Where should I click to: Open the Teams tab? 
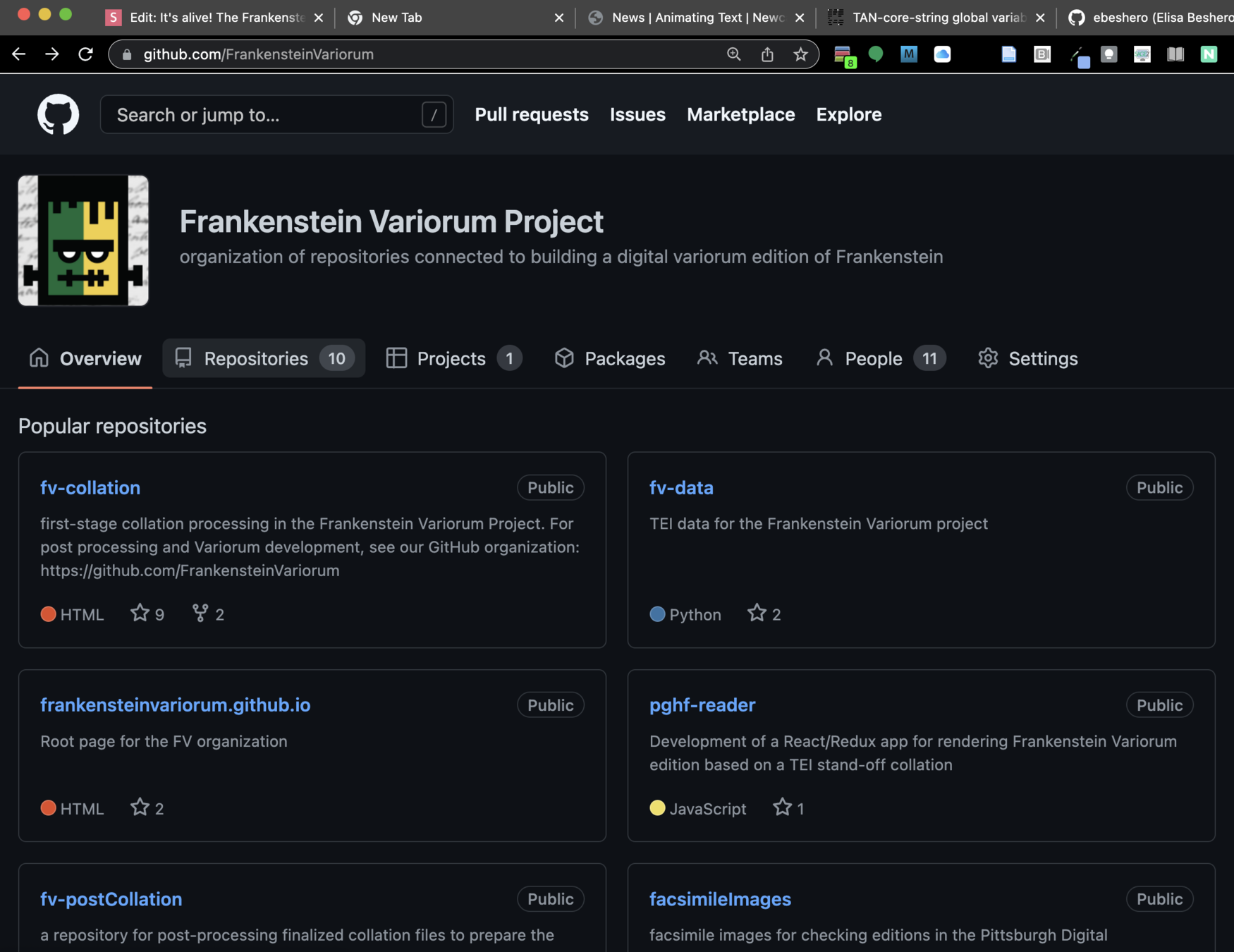(x=740, y=358)
